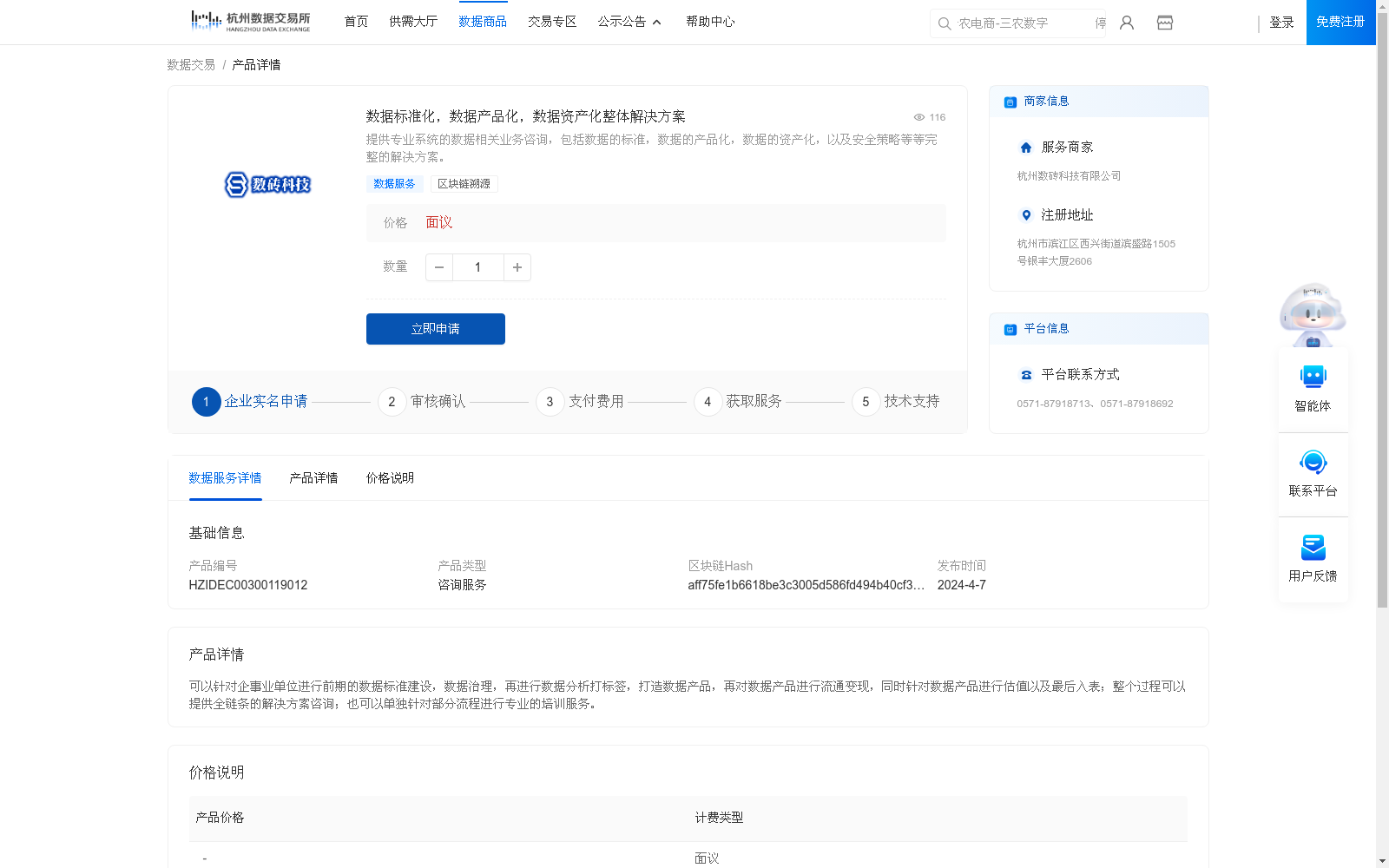This screenshot has width=1389, height=868.
Task: Click the 免费注册 button
Action: (x=1340, y=22)
